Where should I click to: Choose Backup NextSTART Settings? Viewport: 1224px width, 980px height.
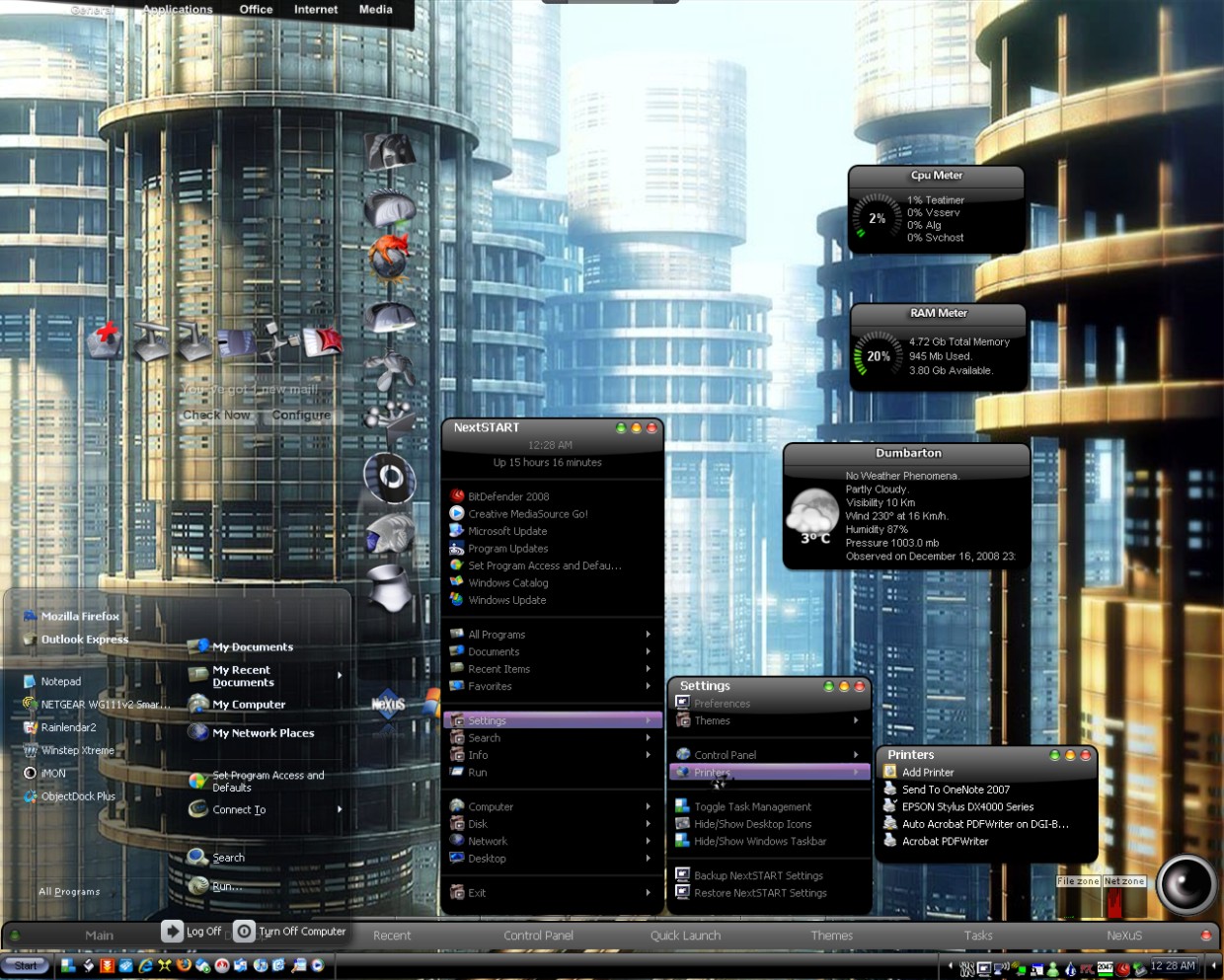(758, 875)
